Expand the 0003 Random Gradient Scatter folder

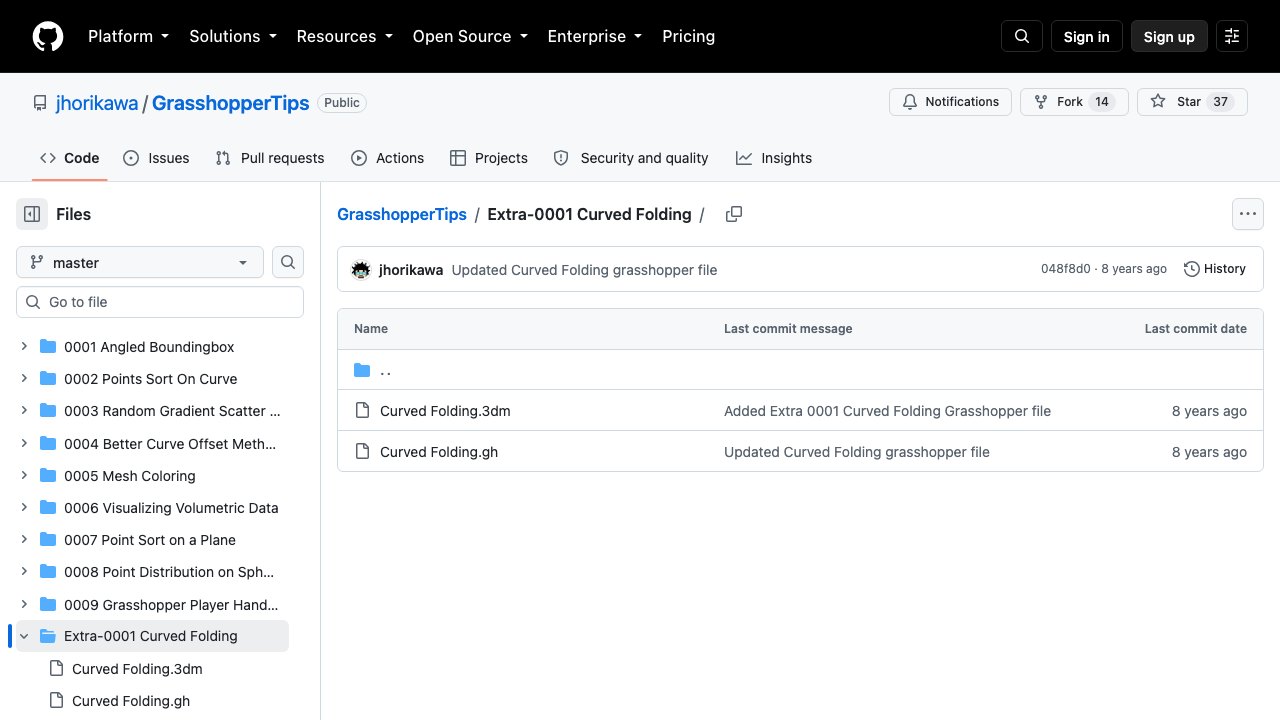24,411
